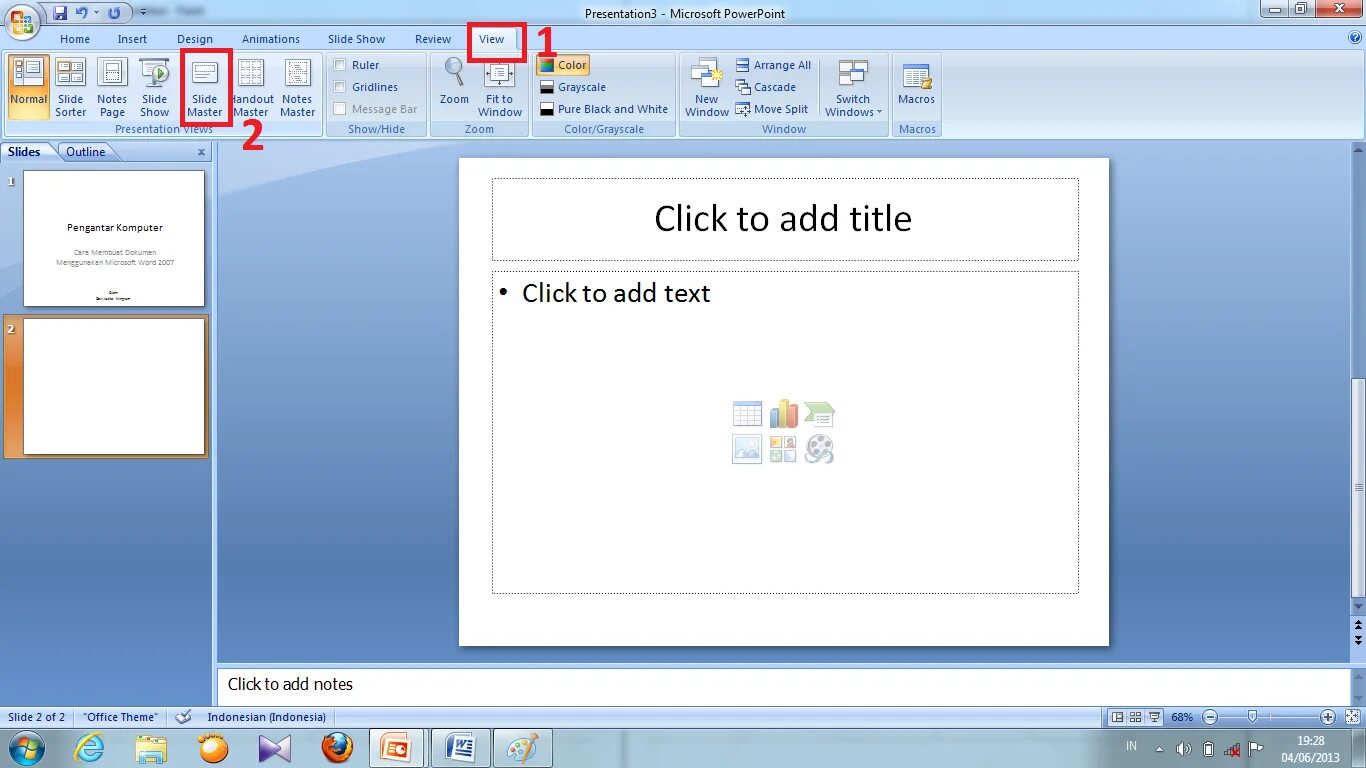Screen dimensions: 1366x768
Task: Click the notes pane to add notes
Action: 784,685
